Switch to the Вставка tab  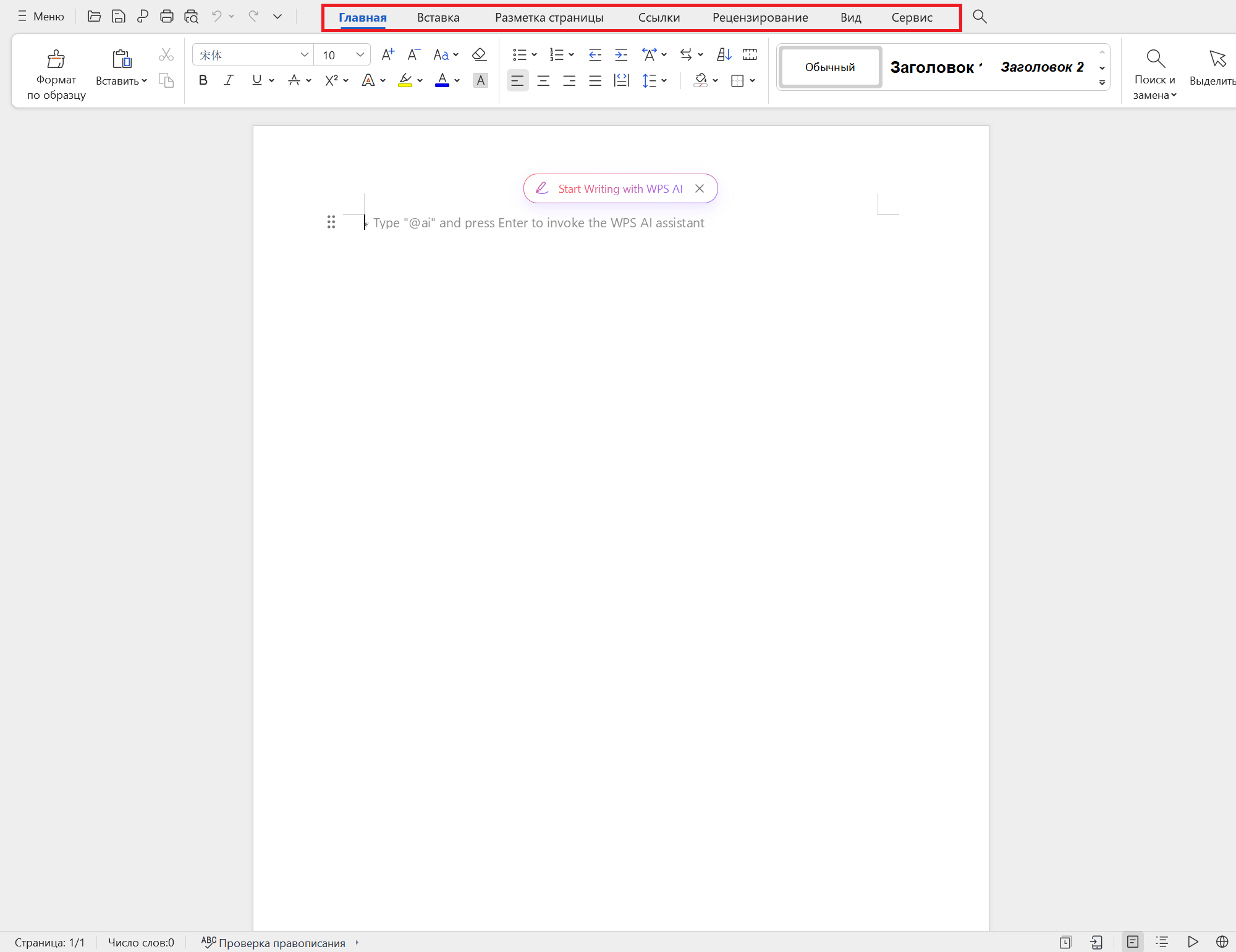(438, 17)
